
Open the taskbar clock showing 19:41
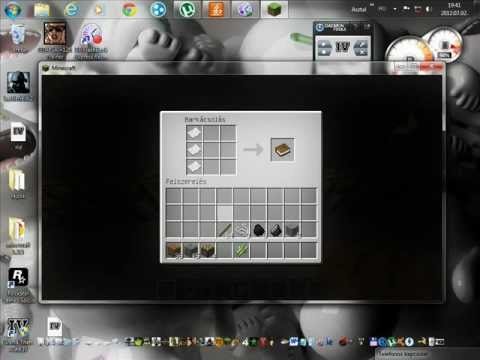pyautogui.click(x=454, y=9)
